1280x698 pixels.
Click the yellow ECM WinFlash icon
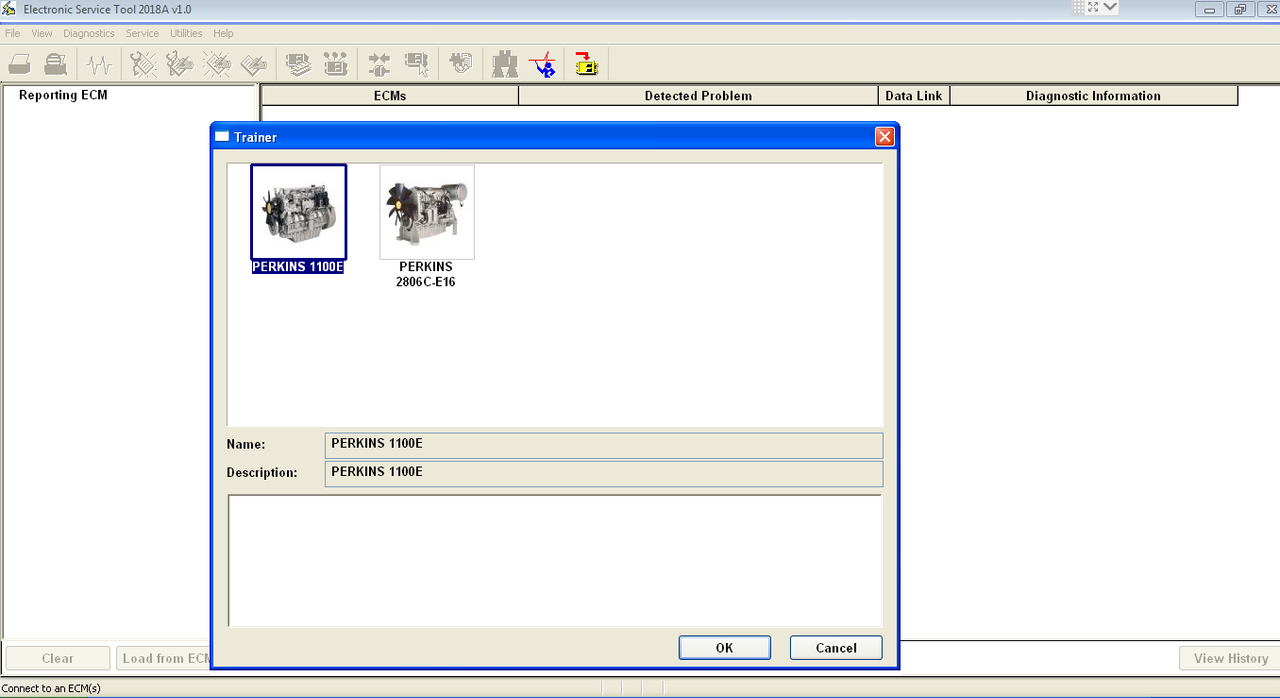586,65
